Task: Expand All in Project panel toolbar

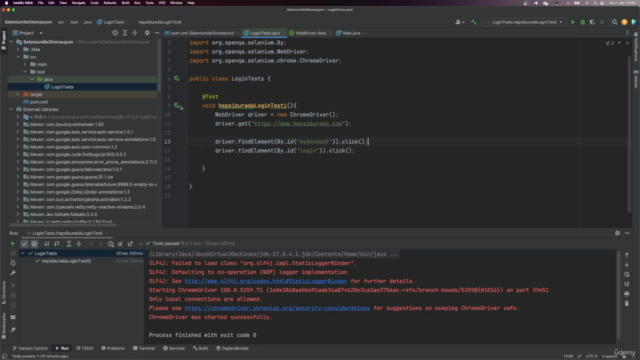Action: click(125, 33)
